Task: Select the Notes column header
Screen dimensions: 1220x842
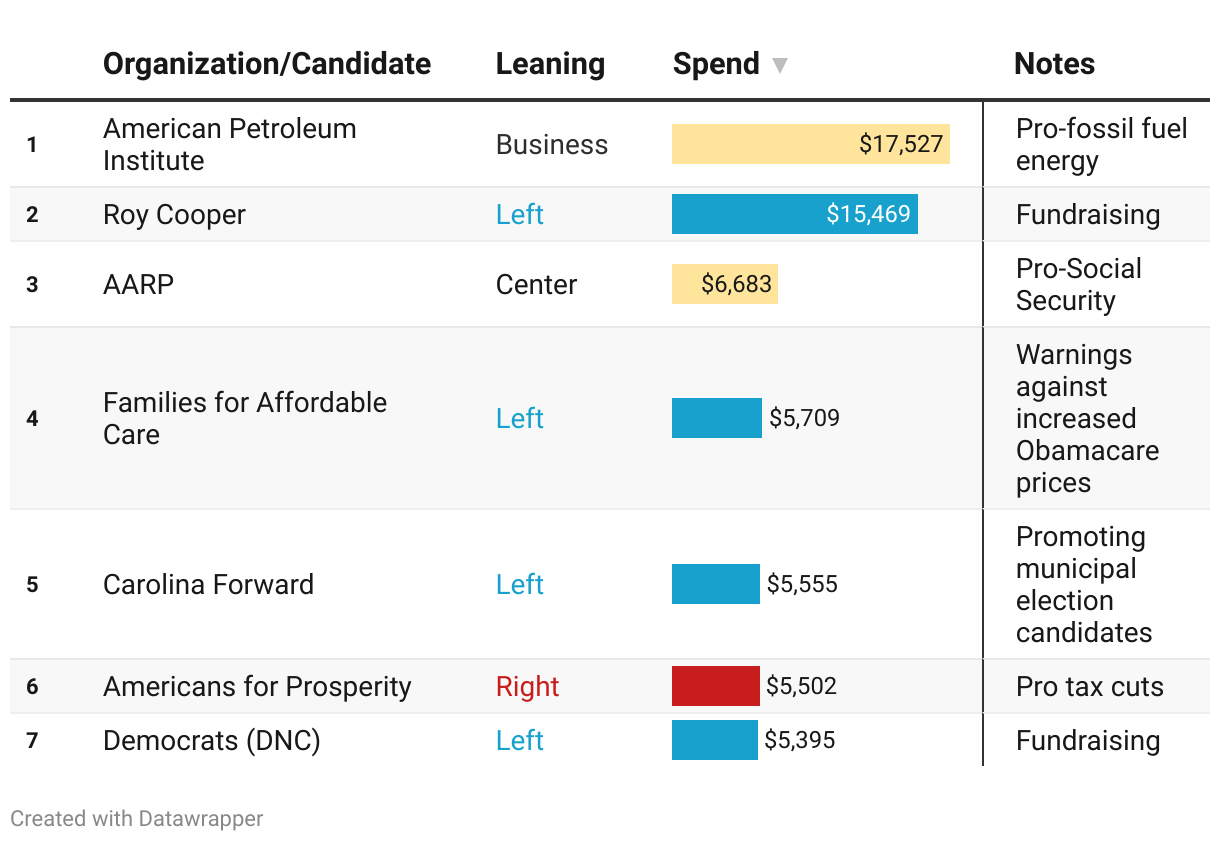Action: 1054,64
